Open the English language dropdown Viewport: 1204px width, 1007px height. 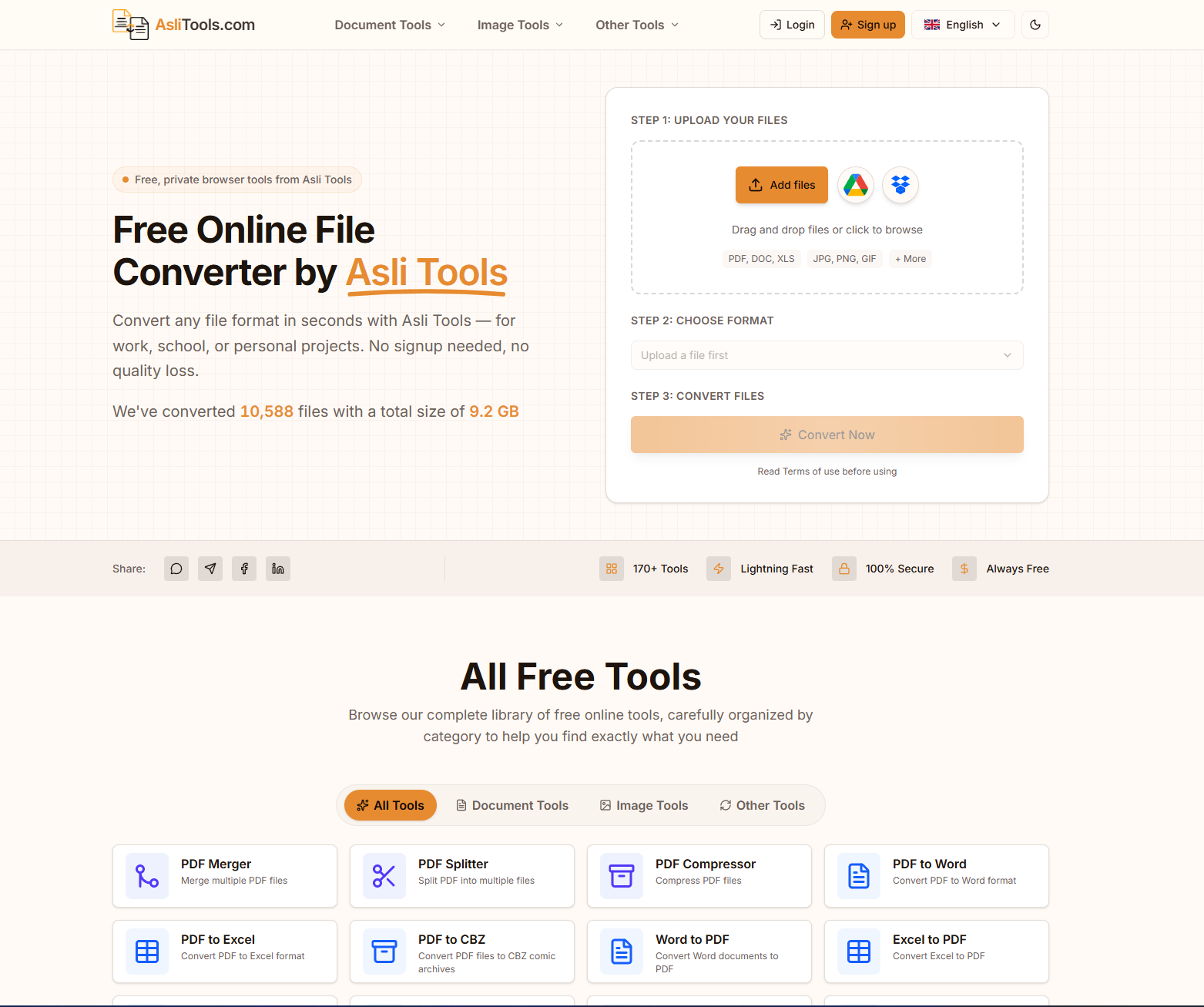coord(963,25)
